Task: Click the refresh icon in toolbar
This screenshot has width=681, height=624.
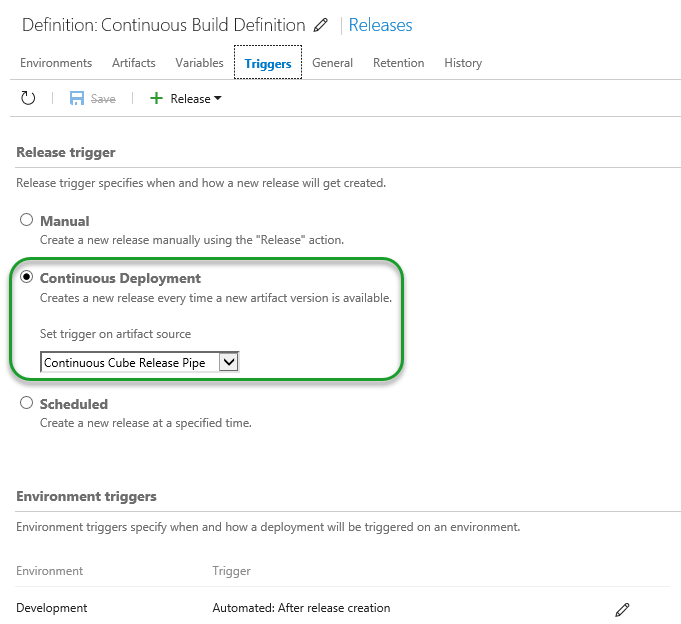Action: click(28, 98)
